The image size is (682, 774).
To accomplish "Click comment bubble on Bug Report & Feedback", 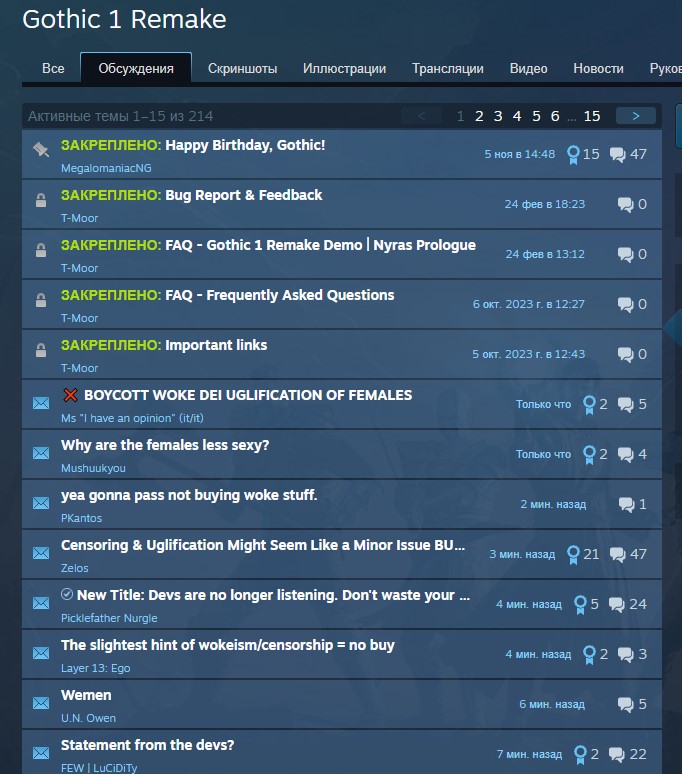I will click(x=626, y=204).
